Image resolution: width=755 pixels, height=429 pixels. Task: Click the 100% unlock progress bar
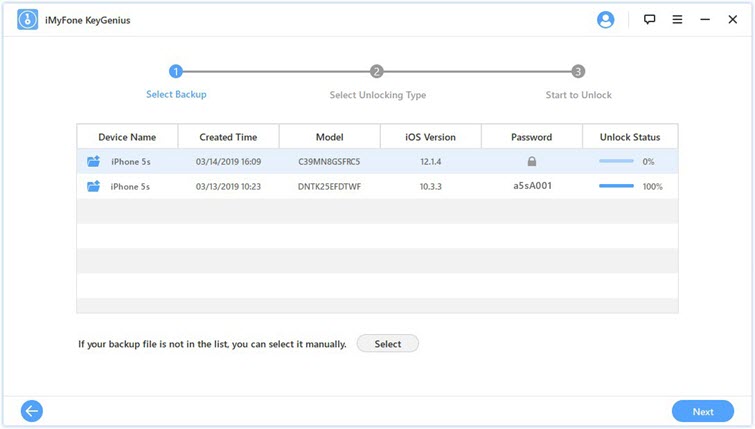pyautogui.click(x=616, y=186)
